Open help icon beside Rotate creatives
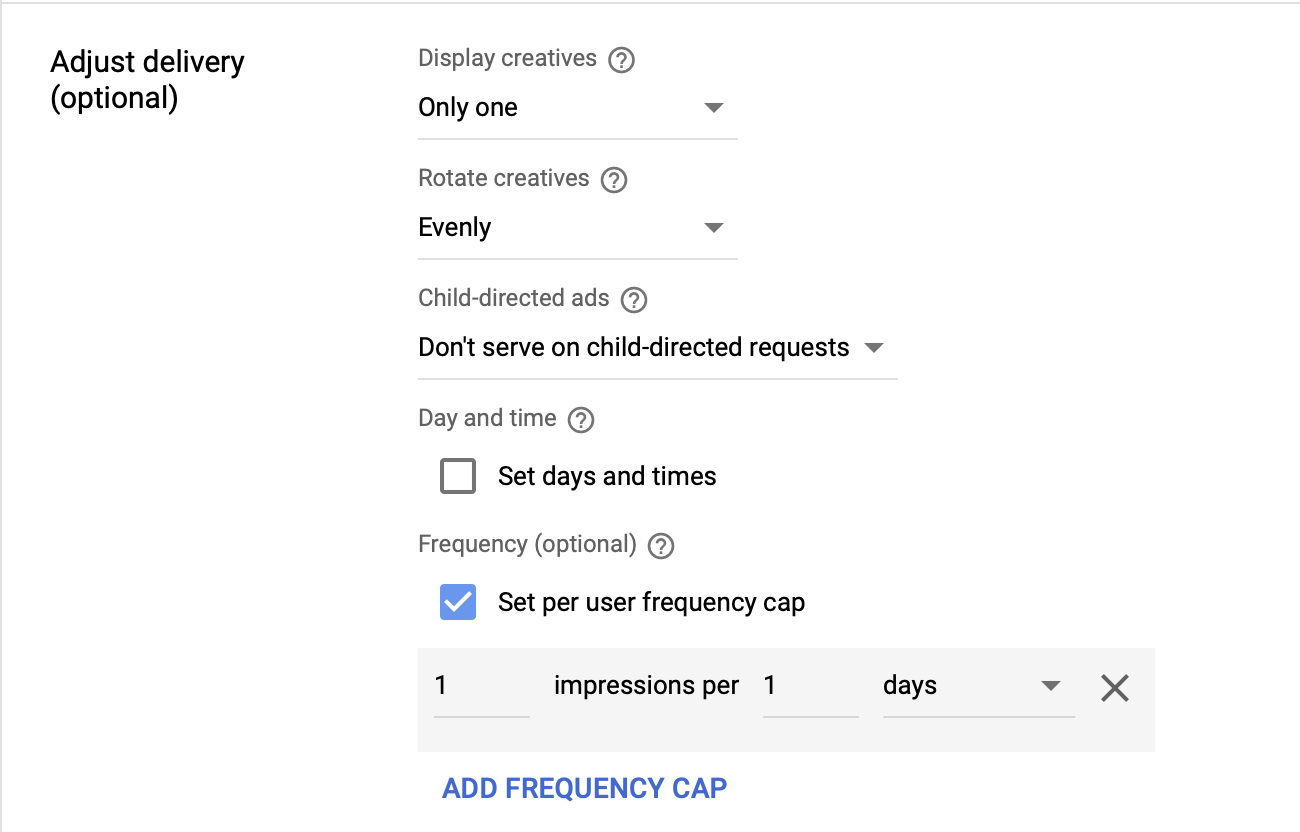Screen dimensions: 1300x832 click(x=614, y=180)
